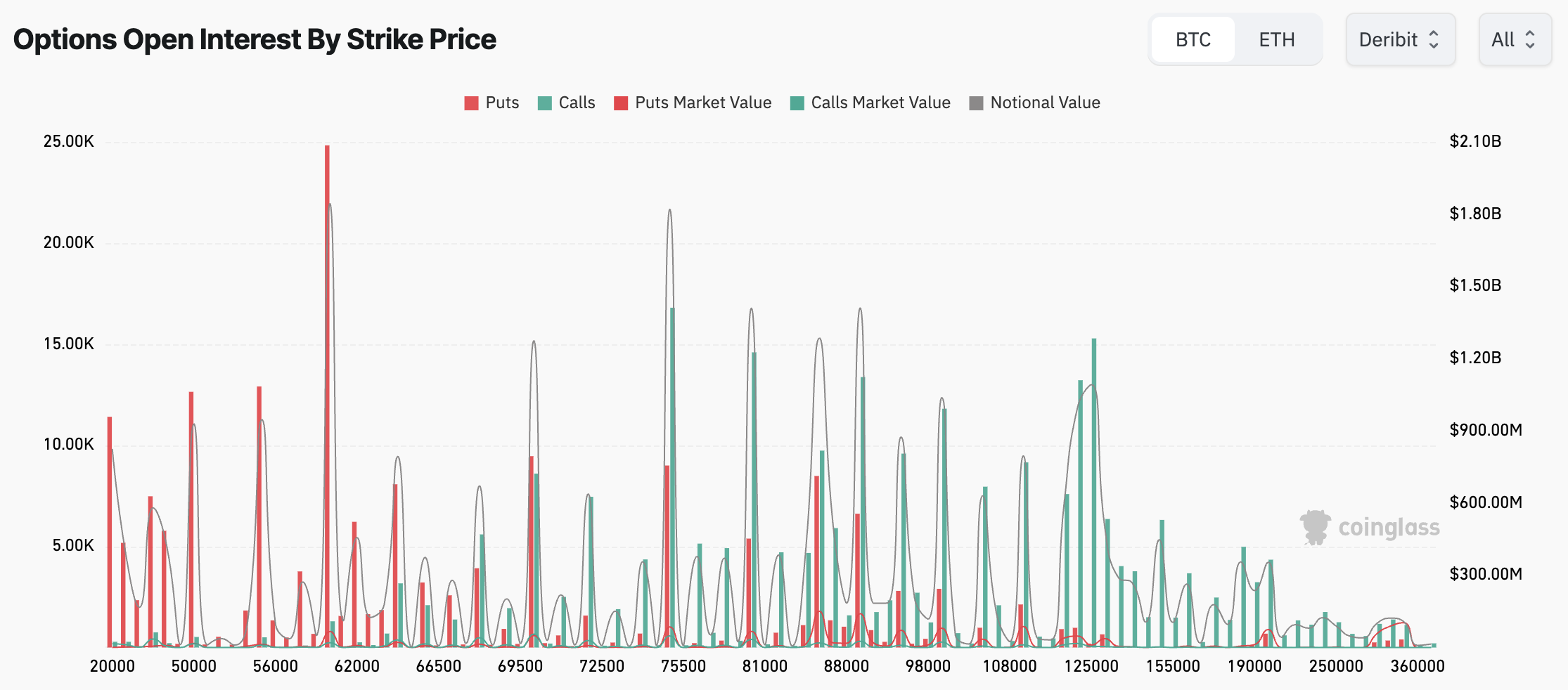This screenshot has width=1568, height=690.
Task: Click the Options Open Interest By Strike Price title
Action: (255, 39)
